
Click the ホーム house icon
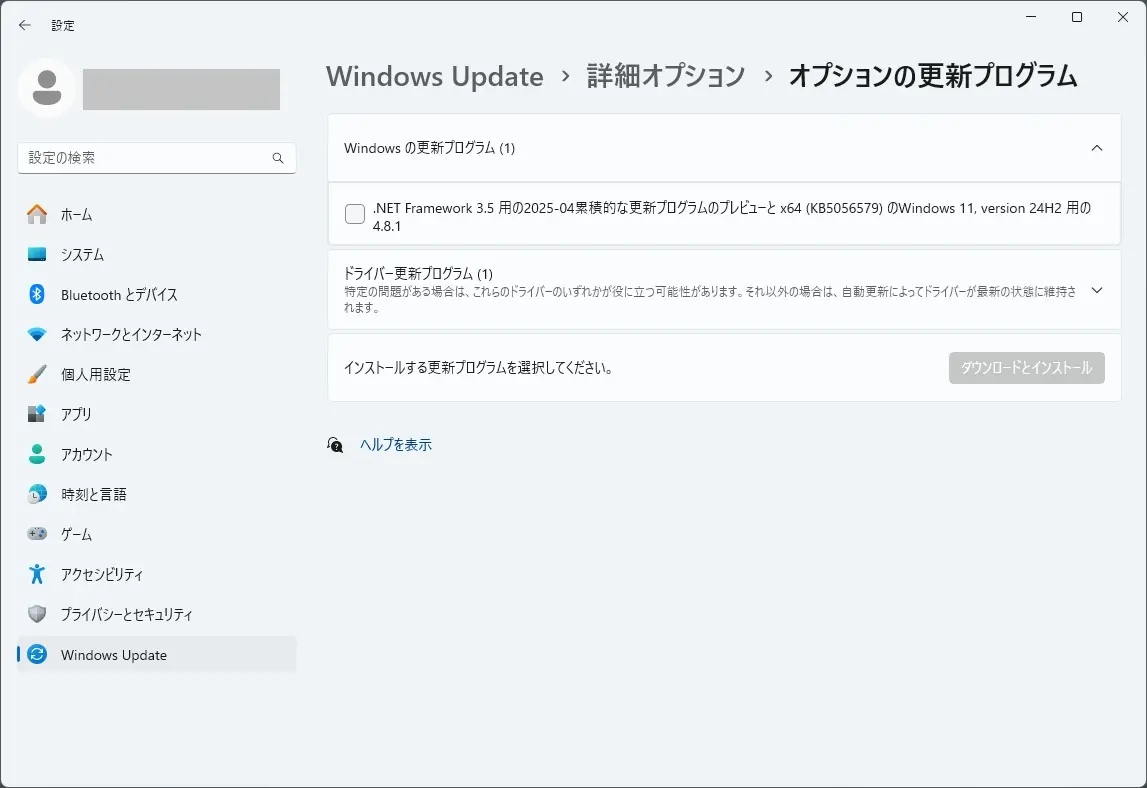click(37, 214)
